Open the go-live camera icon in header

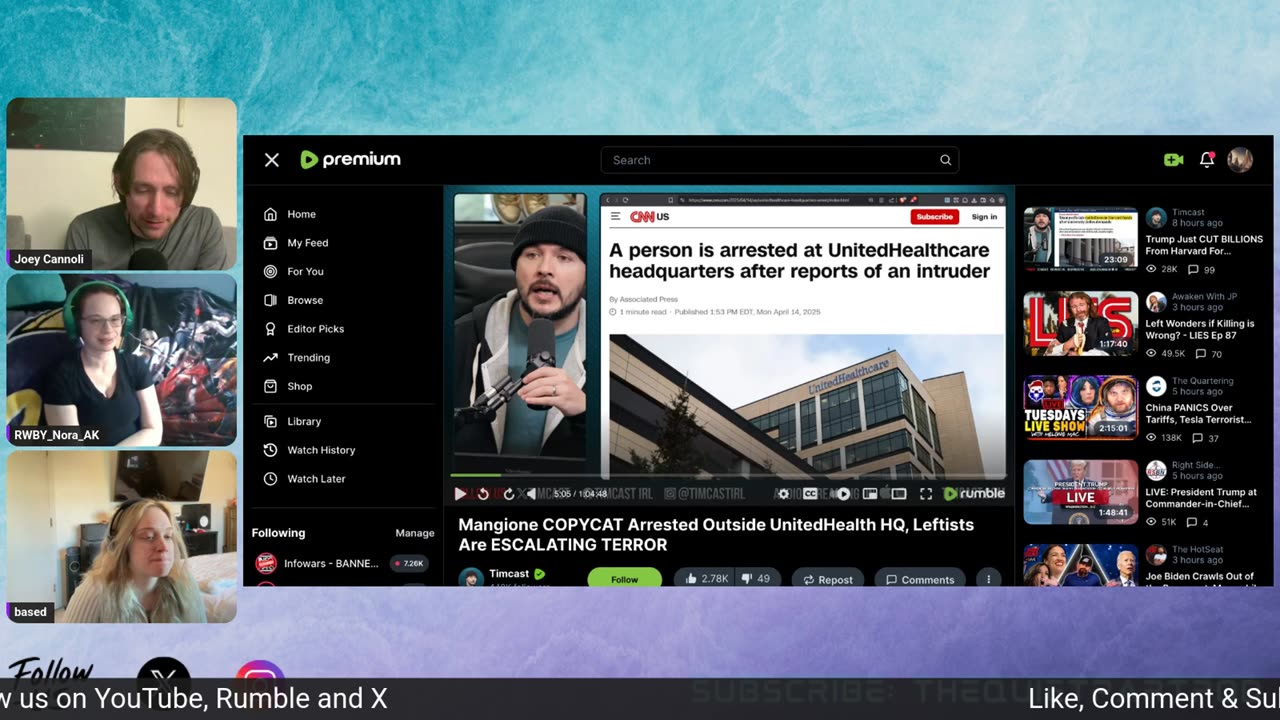[x=1174, y=160]
